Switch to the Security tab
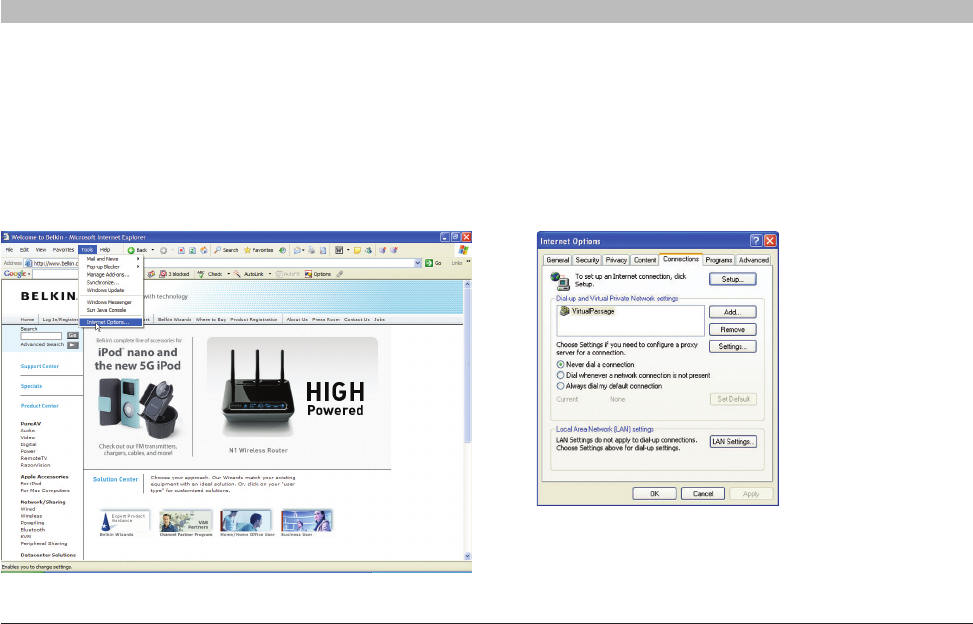 (587, 260)
